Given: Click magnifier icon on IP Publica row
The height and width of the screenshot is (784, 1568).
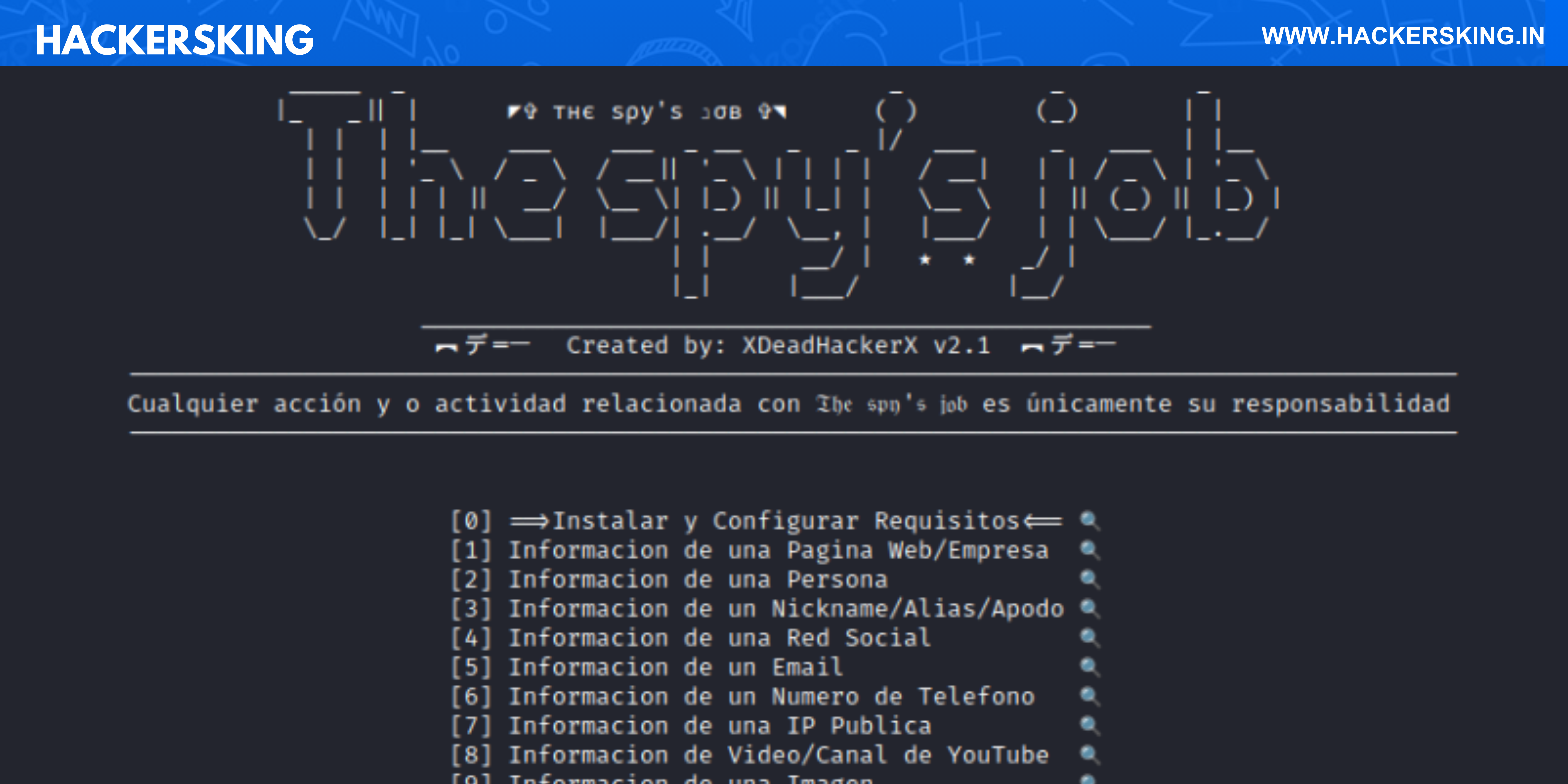Looking at the screenshot, I should (x=1090, y=725).
